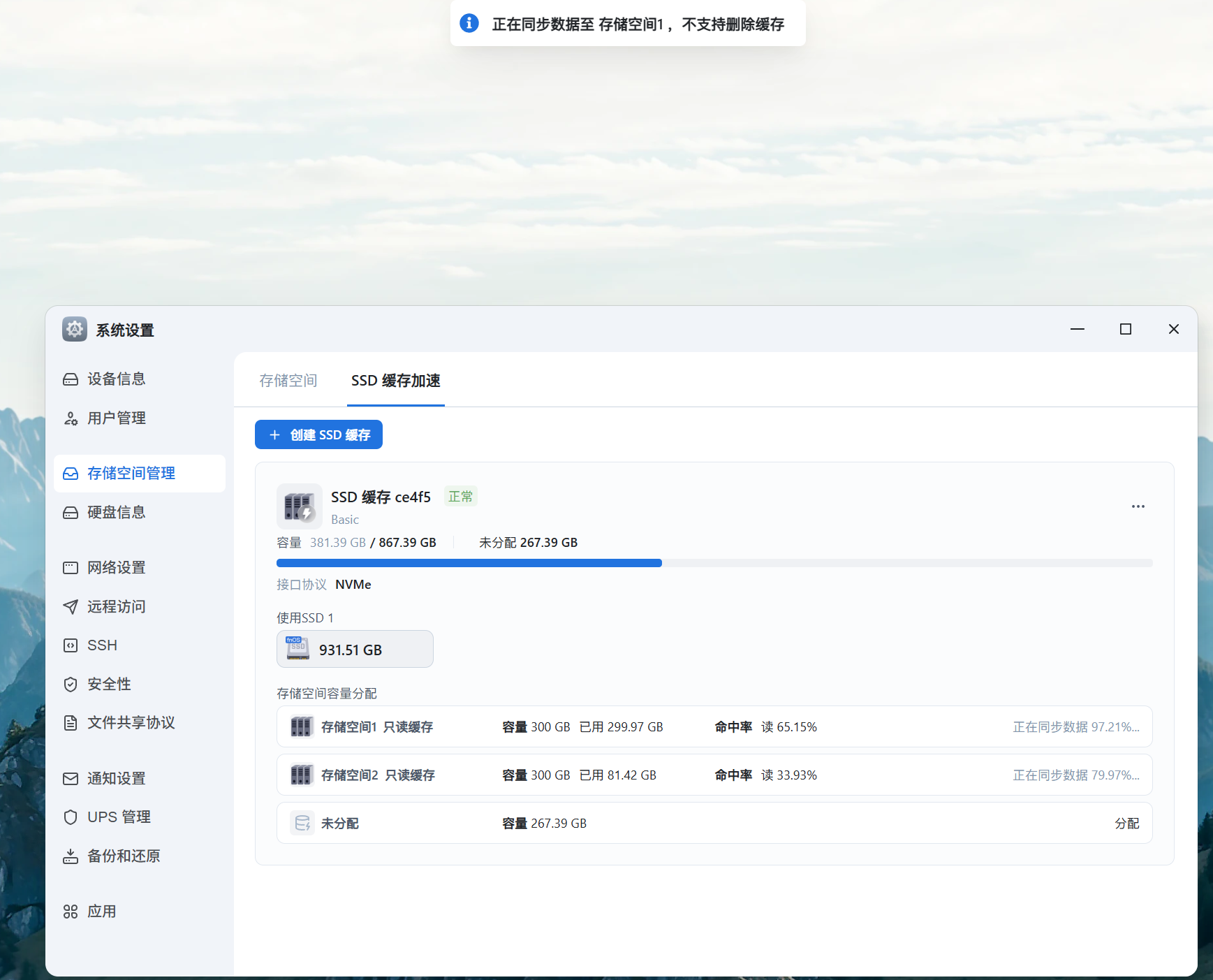Select the 存储空间2 只读缓存 row
This screenshot has height=980, width=1213.
pyautogui.click(x=714, y=775)
